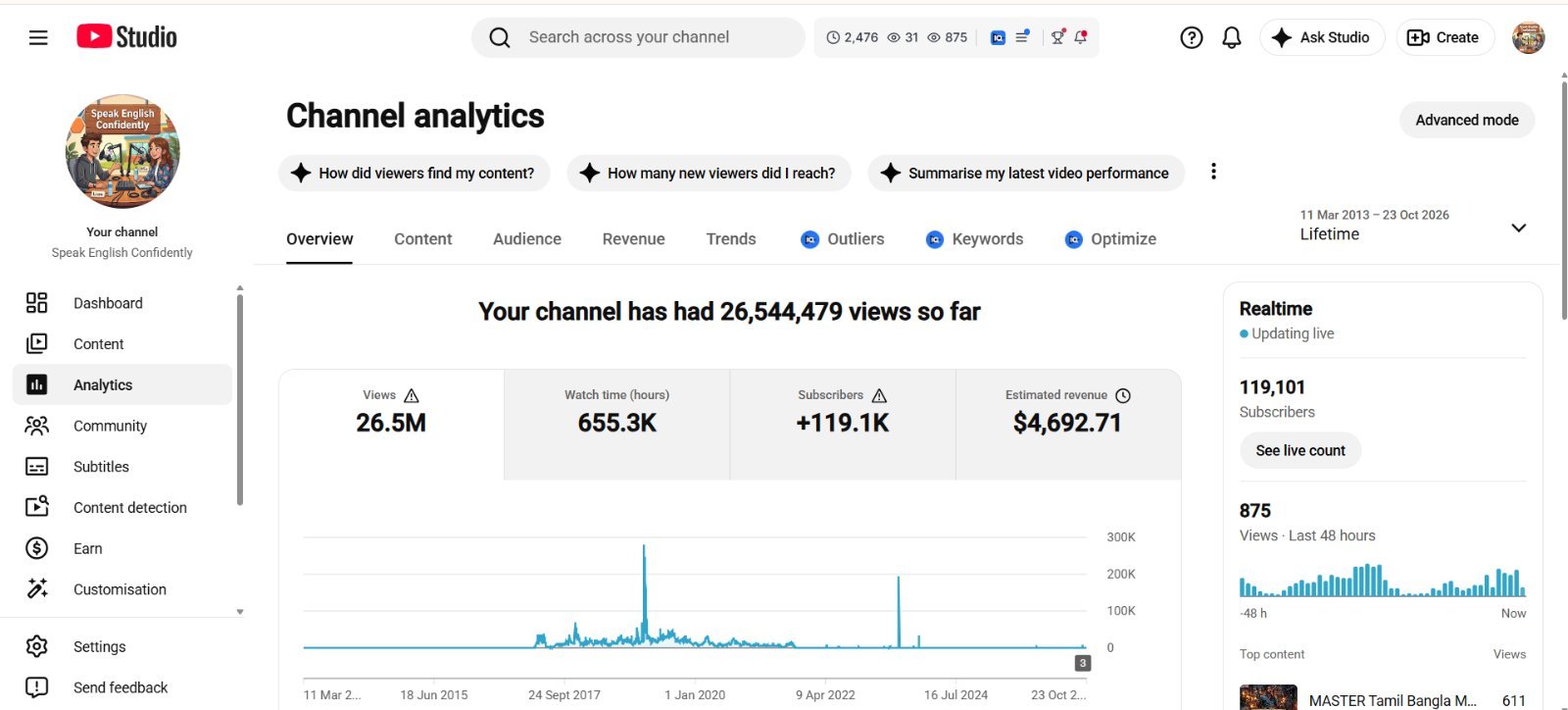Image resolution: width=1568 pixels, height=710 pixels.
Task: Click the vidIQ logo icon in toolbar
Action: tap(998, 37)
